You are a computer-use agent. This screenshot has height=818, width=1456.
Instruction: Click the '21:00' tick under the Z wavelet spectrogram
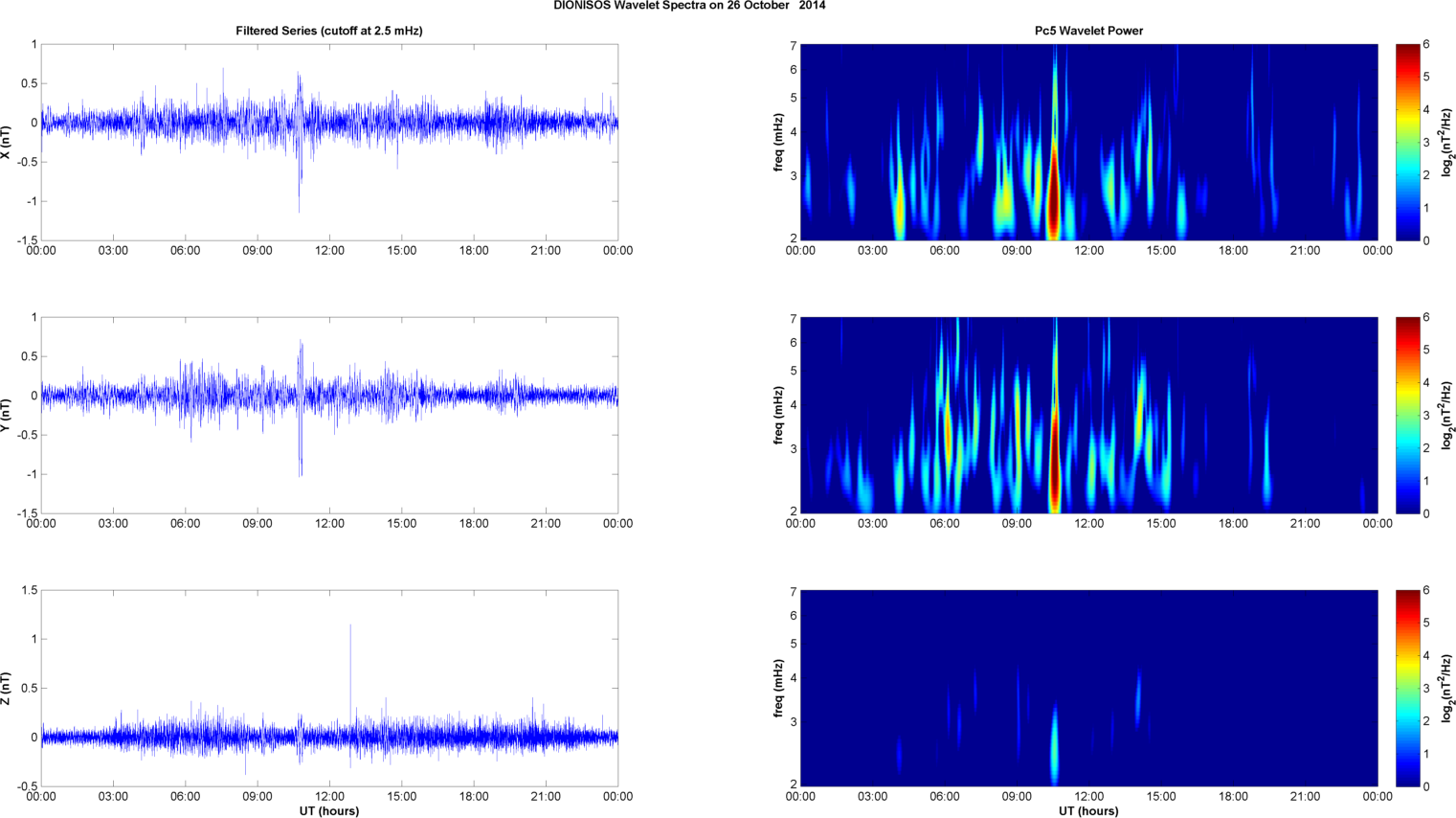click(1306, 797)
